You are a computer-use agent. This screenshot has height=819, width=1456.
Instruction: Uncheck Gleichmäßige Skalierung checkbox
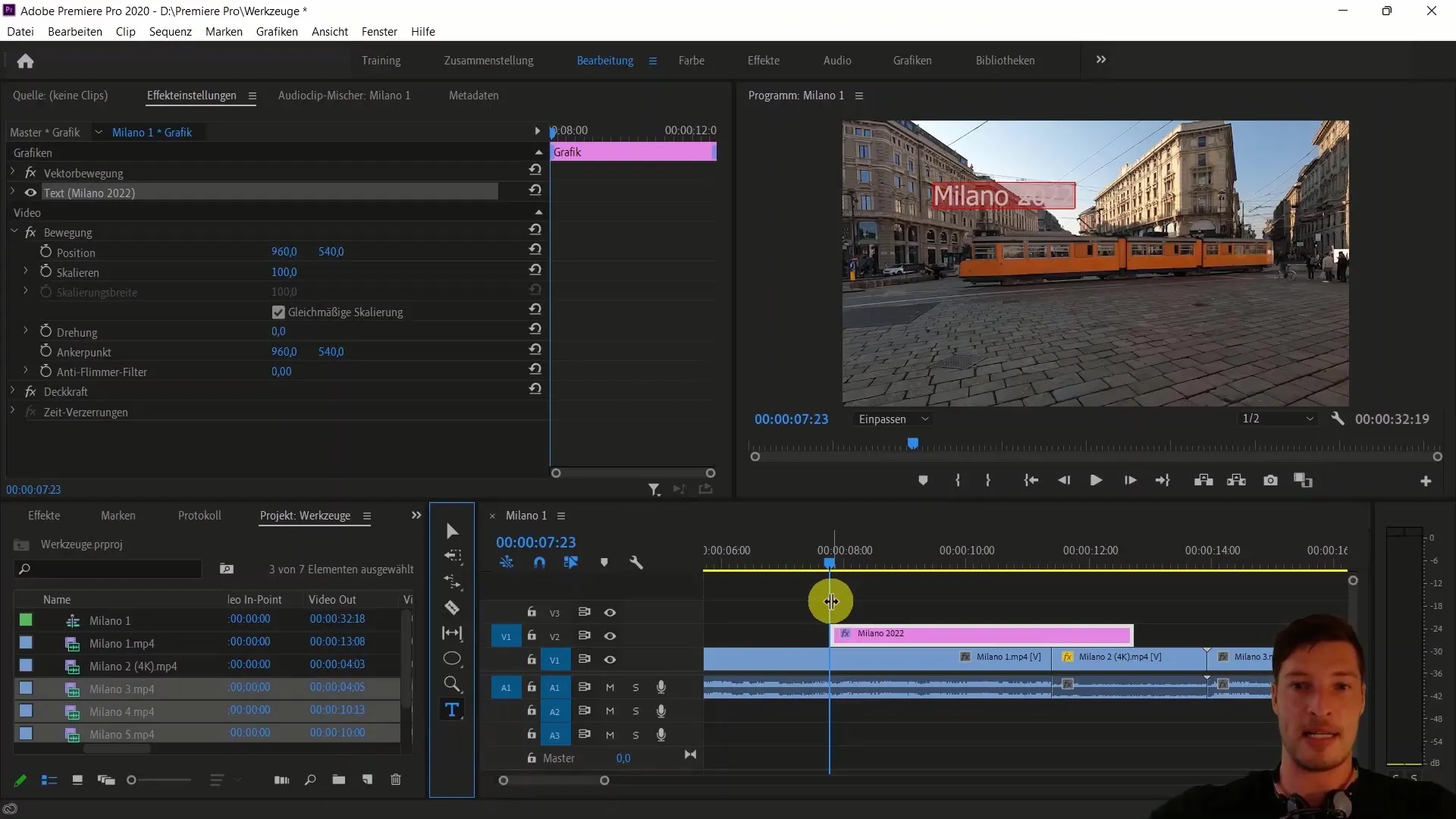coord(278,312)
